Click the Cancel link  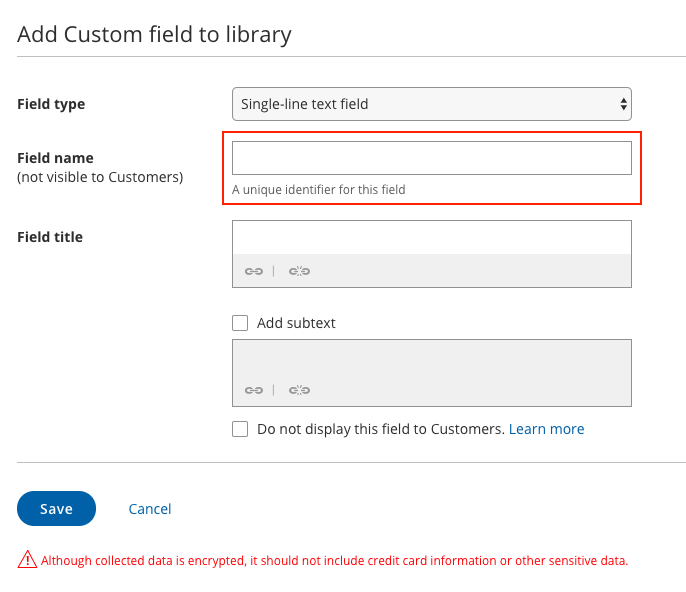coord(150,509)
